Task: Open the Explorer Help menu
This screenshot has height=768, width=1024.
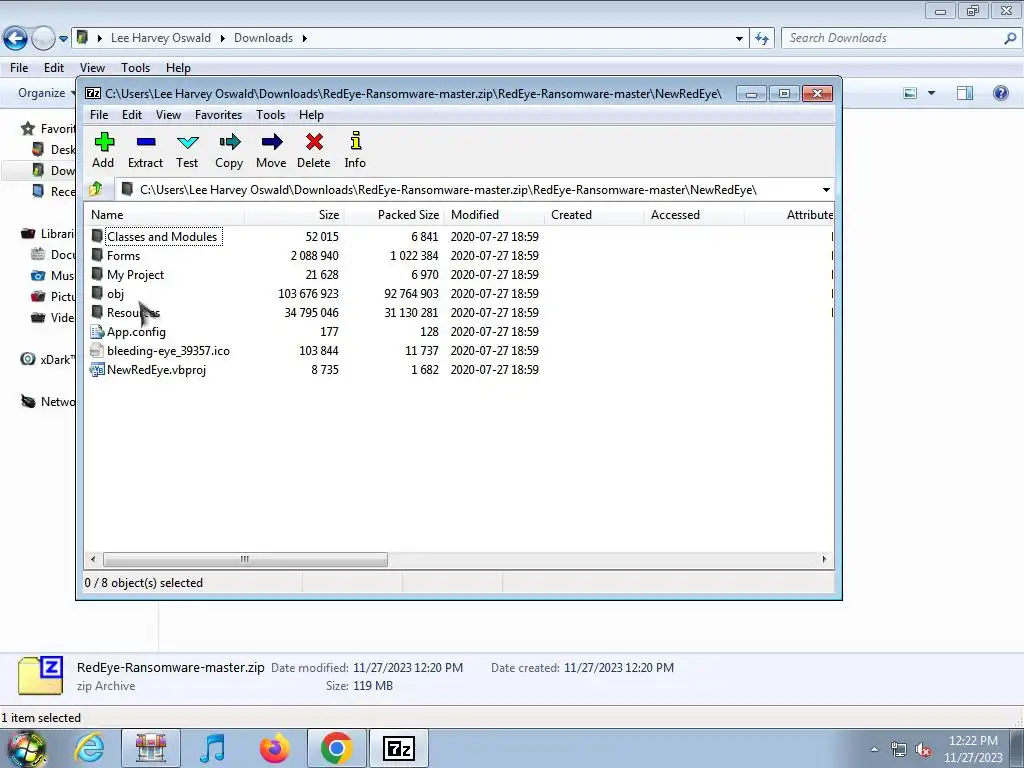Action: point(178,68)
